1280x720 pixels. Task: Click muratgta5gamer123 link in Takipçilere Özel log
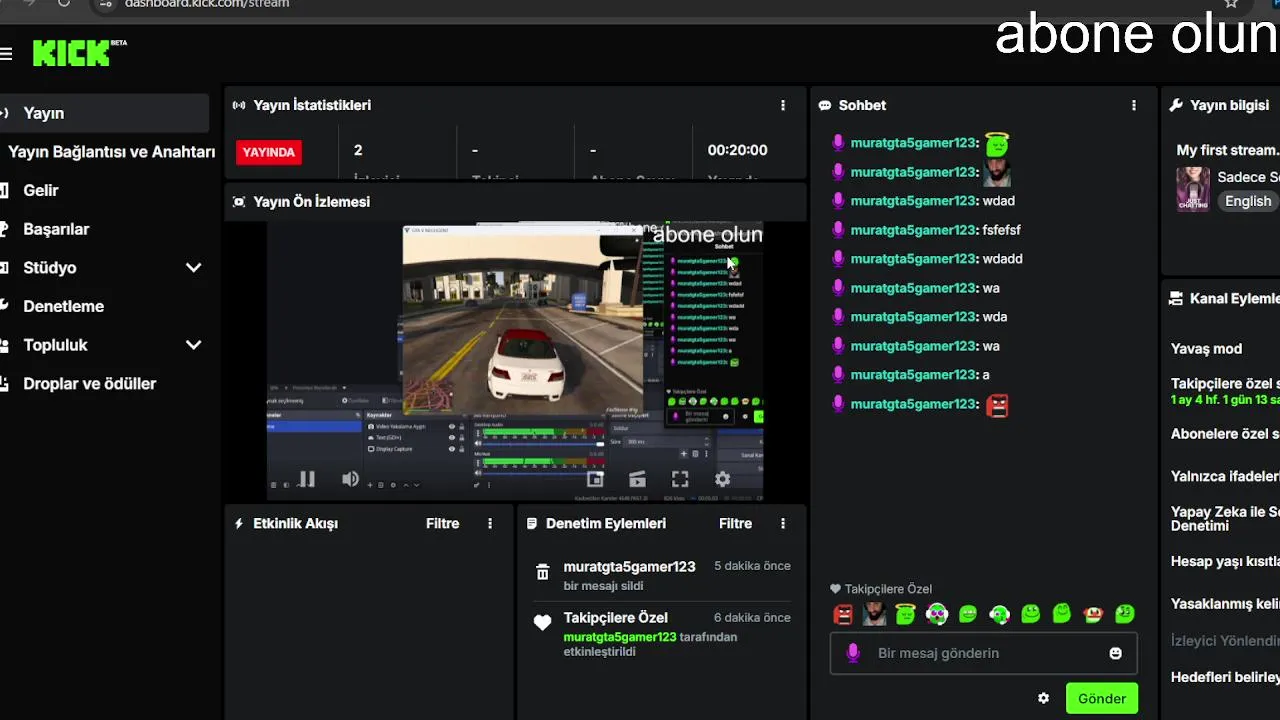coord(620,637)
